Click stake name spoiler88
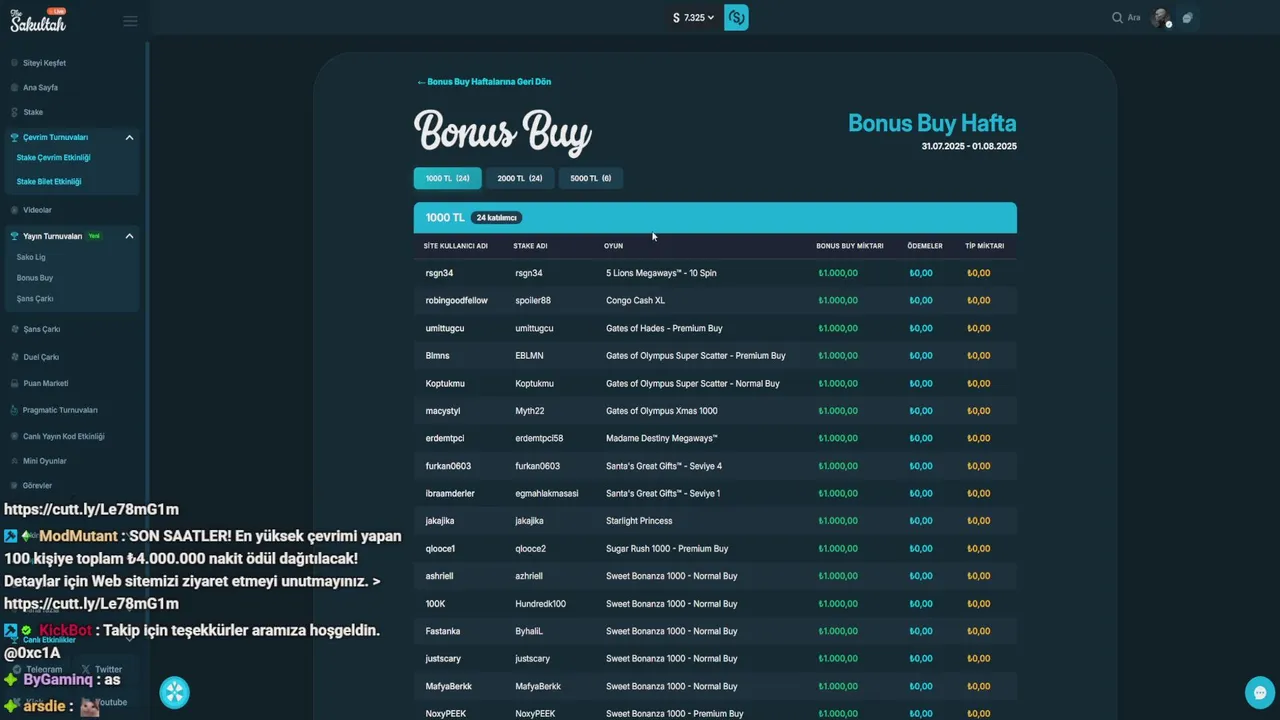The image size is (1280, 720). pos(533,300)
